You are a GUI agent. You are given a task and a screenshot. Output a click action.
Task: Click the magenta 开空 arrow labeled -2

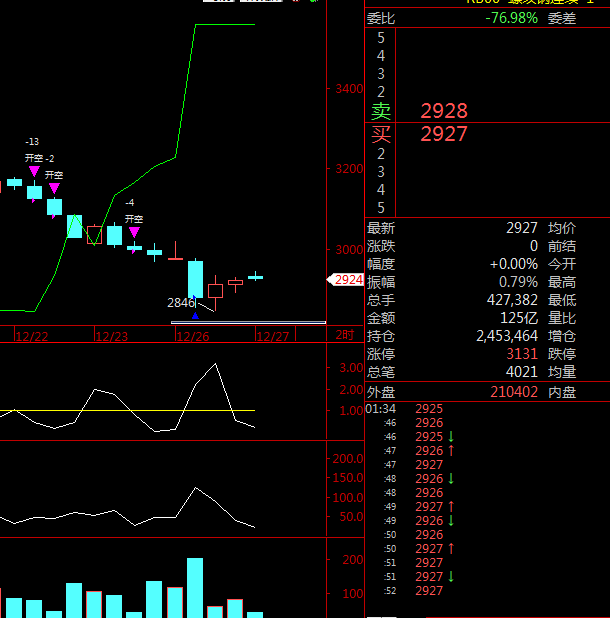tap(54, 188)
